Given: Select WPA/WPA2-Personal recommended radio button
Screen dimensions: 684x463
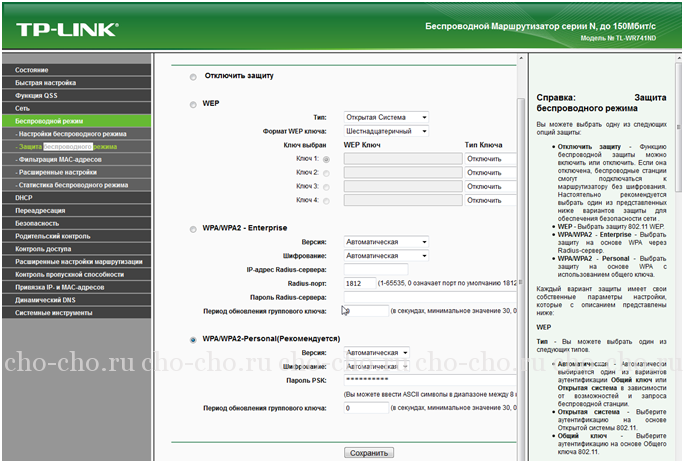Looking at the screenshot, I should [193, 340].
